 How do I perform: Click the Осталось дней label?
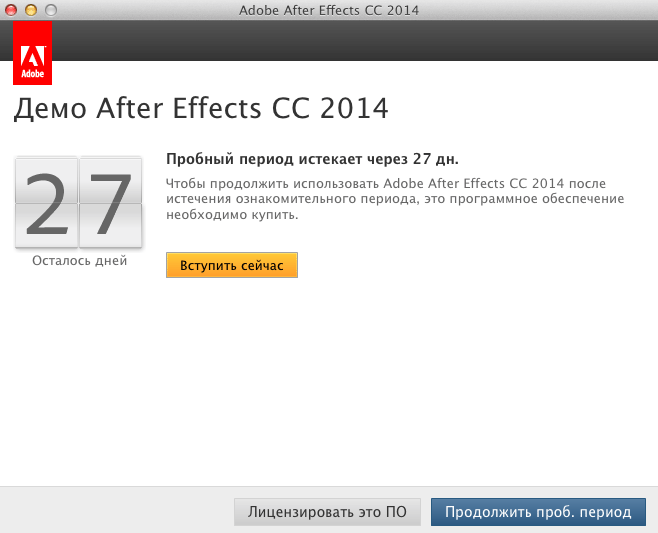tap(79, 261)
